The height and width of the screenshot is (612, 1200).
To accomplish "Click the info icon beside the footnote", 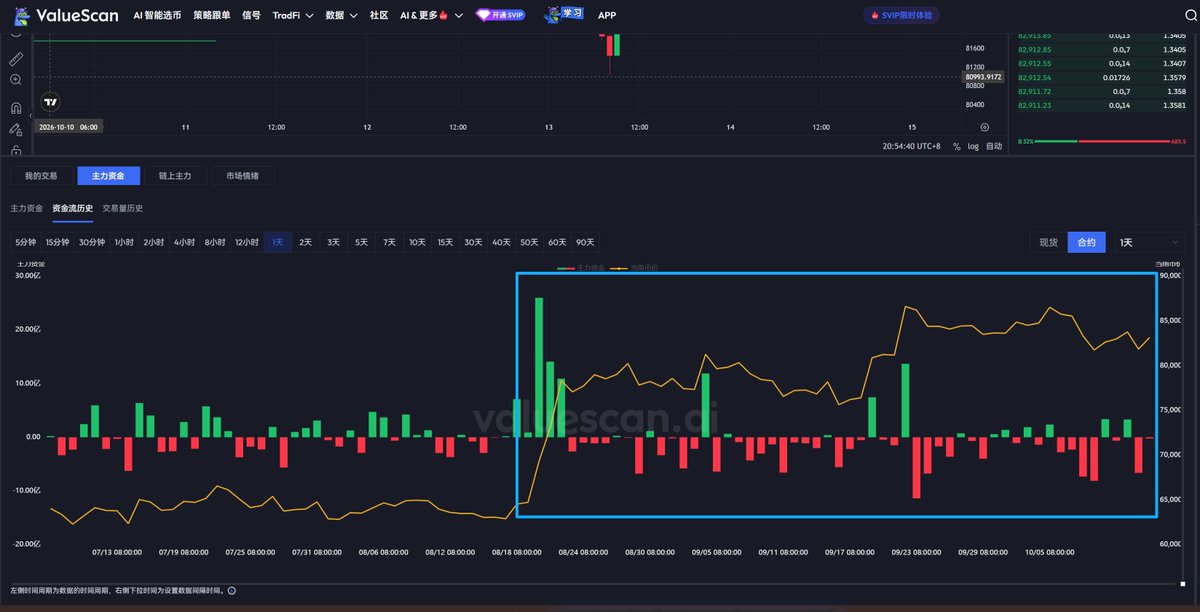I will click(x=232, y=591).
